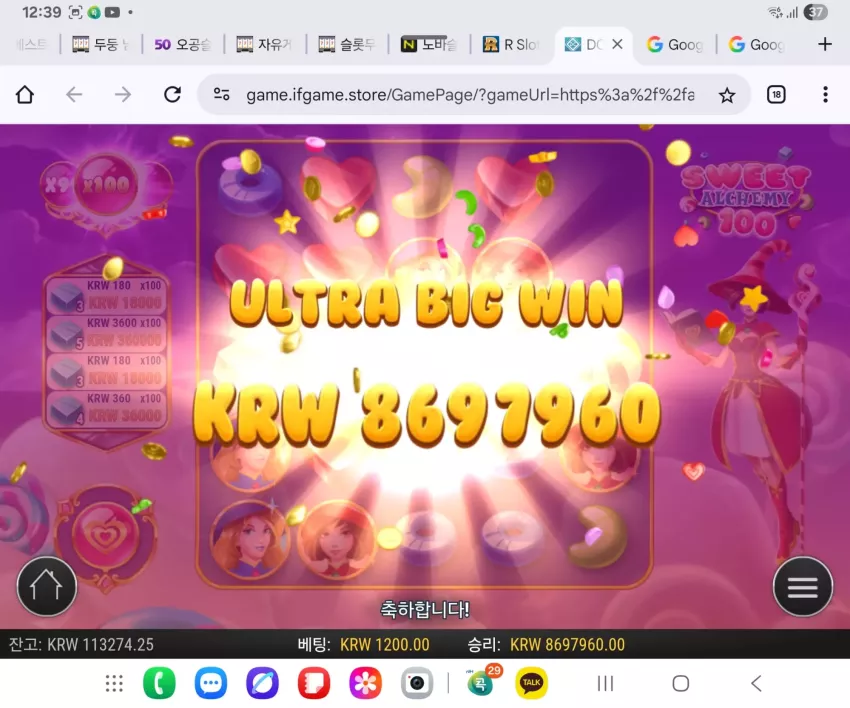Tap the x100 multiplier bubble
The width and height of the screenshot is (850, 708).
click(106, 185)
